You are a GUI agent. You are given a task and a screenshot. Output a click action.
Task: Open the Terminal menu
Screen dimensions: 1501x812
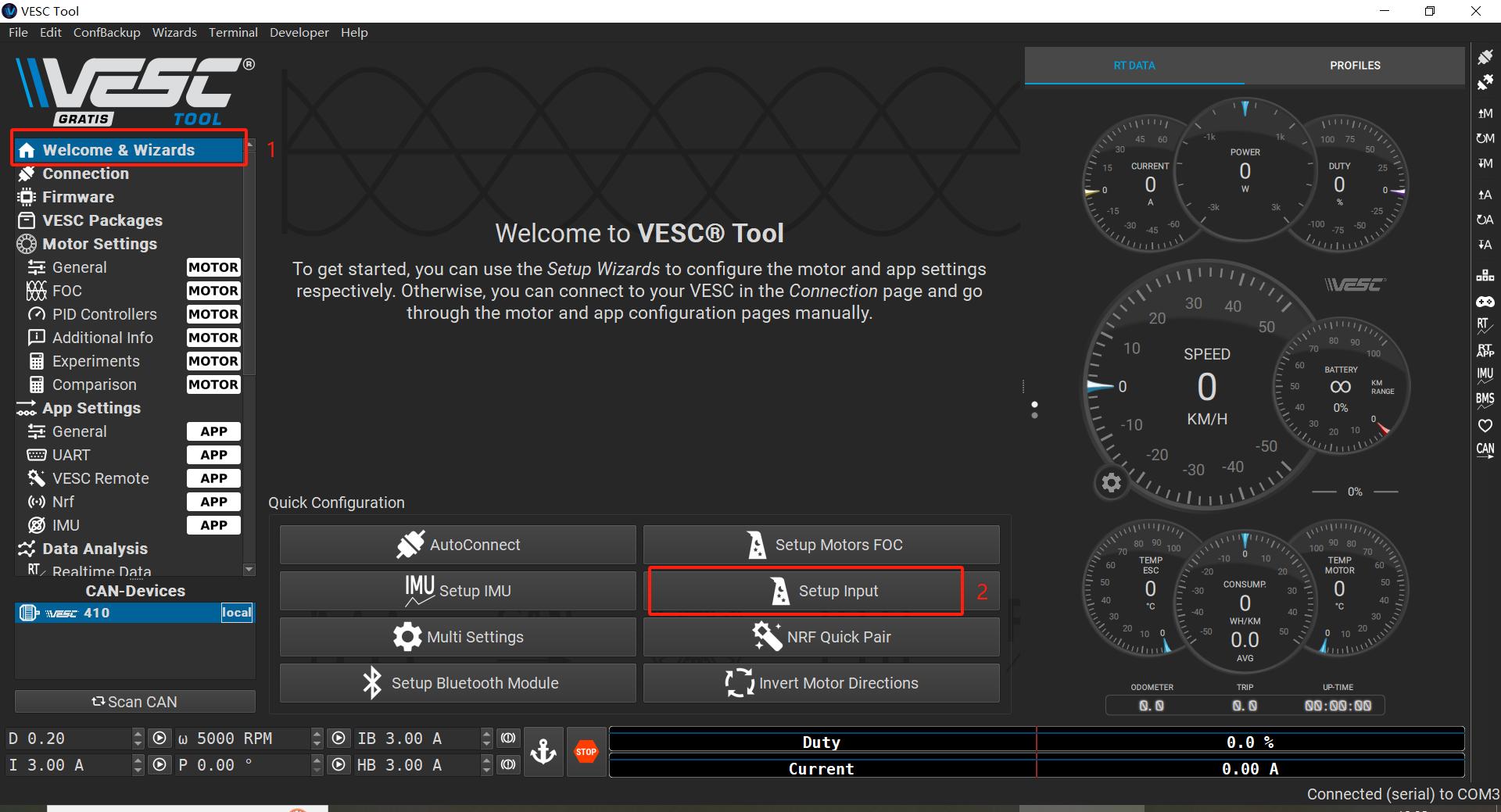233,32
